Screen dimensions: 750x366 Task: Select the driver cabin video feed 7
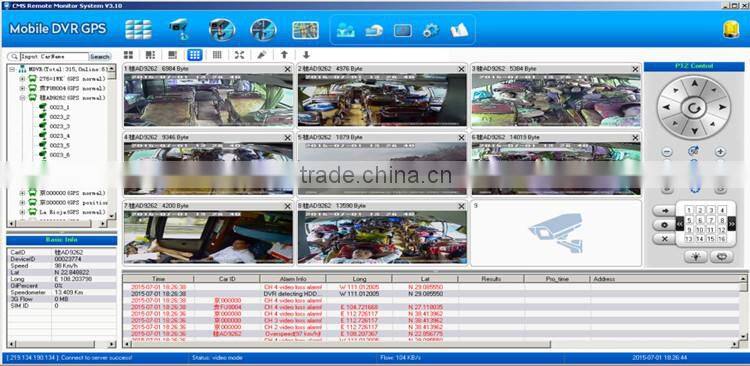208,237
